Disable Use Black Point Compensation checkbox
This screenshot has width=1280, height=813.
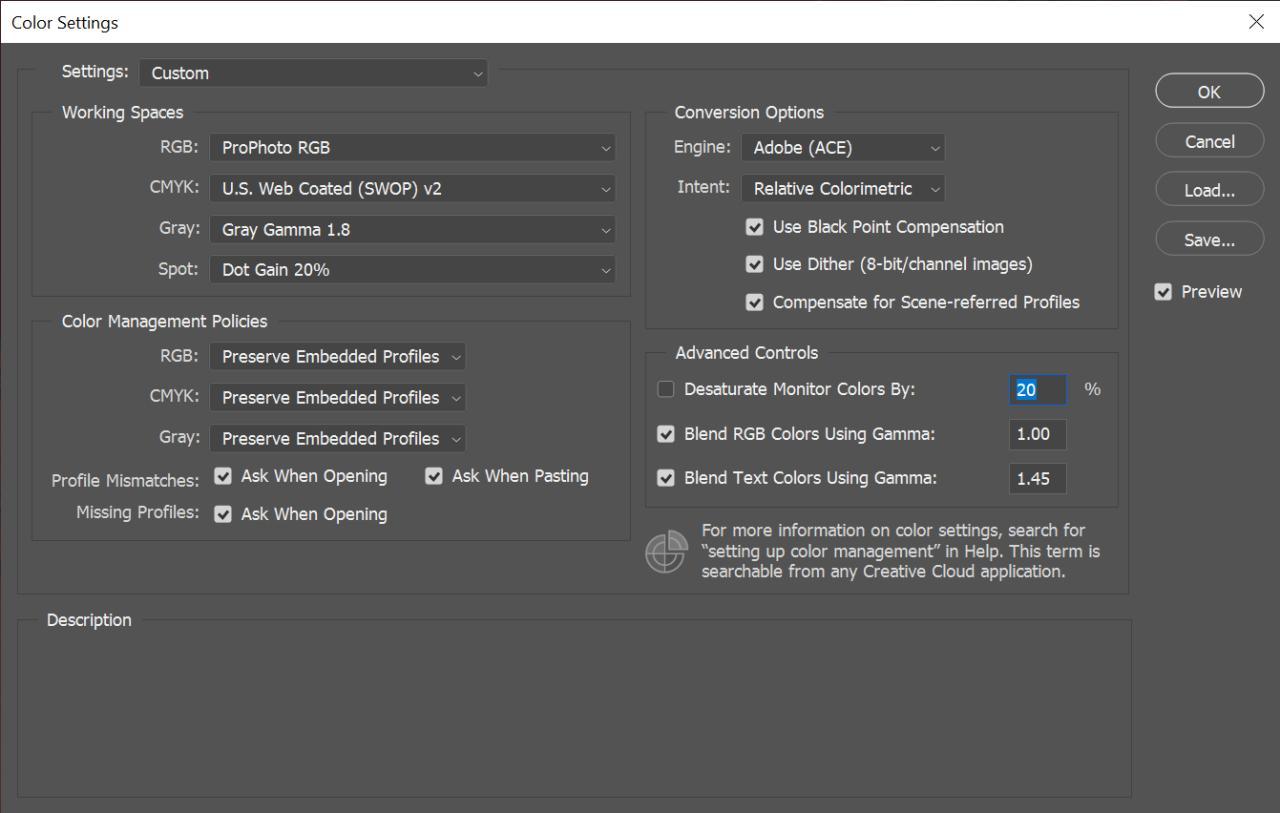(755, 228)
